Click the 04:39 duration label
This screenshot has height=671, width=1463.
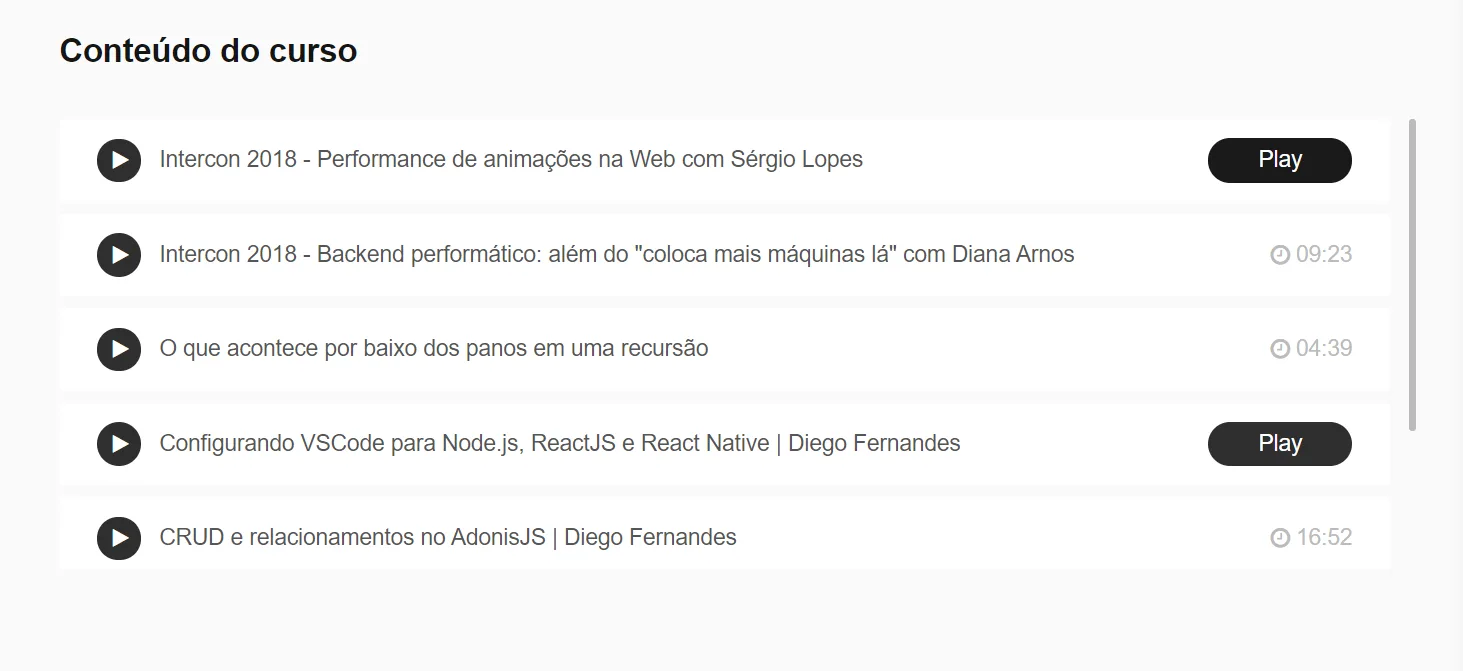click(x=1324, y=349)
